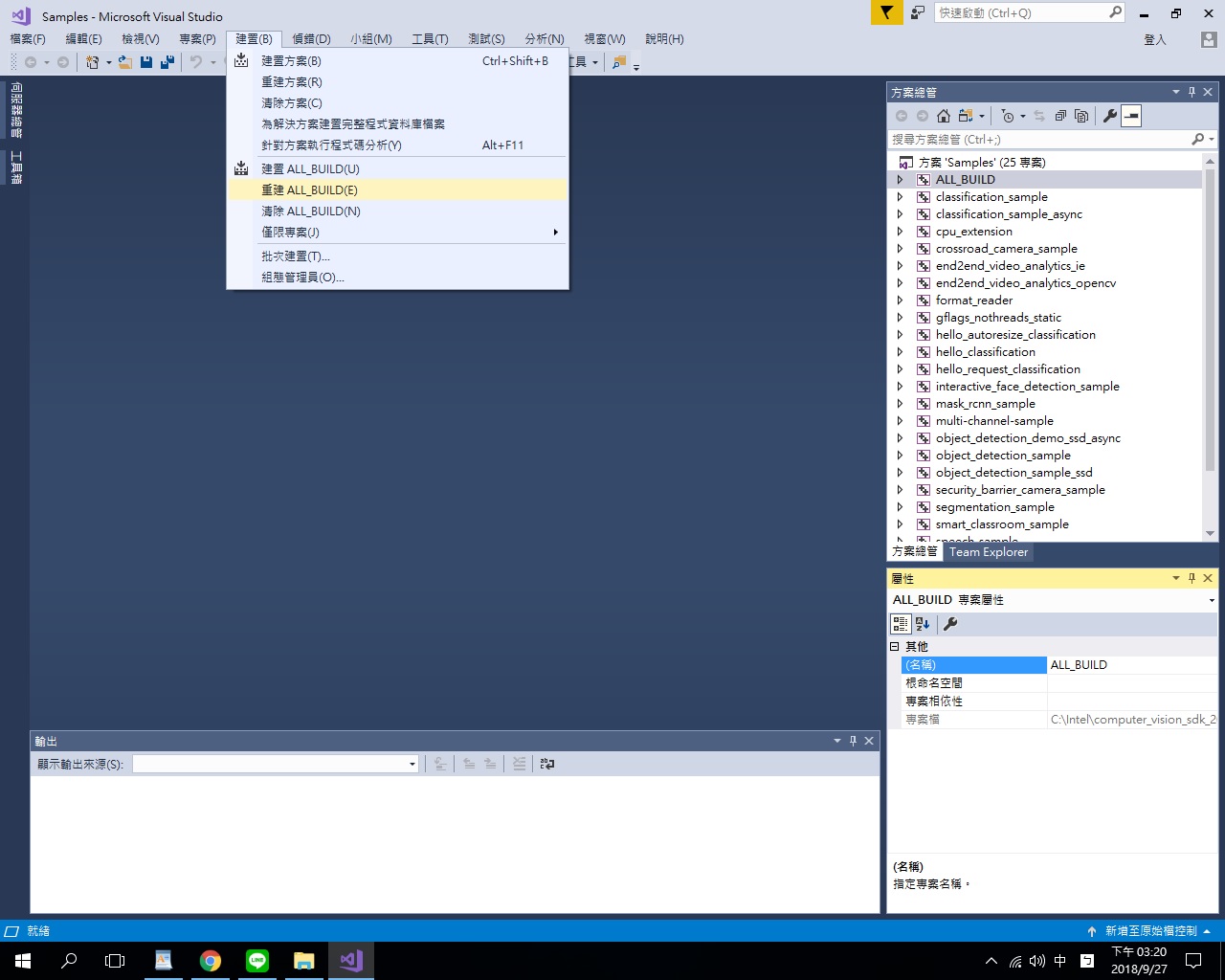Expand the cpu_extension project node
This screenshot has height=980, width=1225.
click(900, 232)
